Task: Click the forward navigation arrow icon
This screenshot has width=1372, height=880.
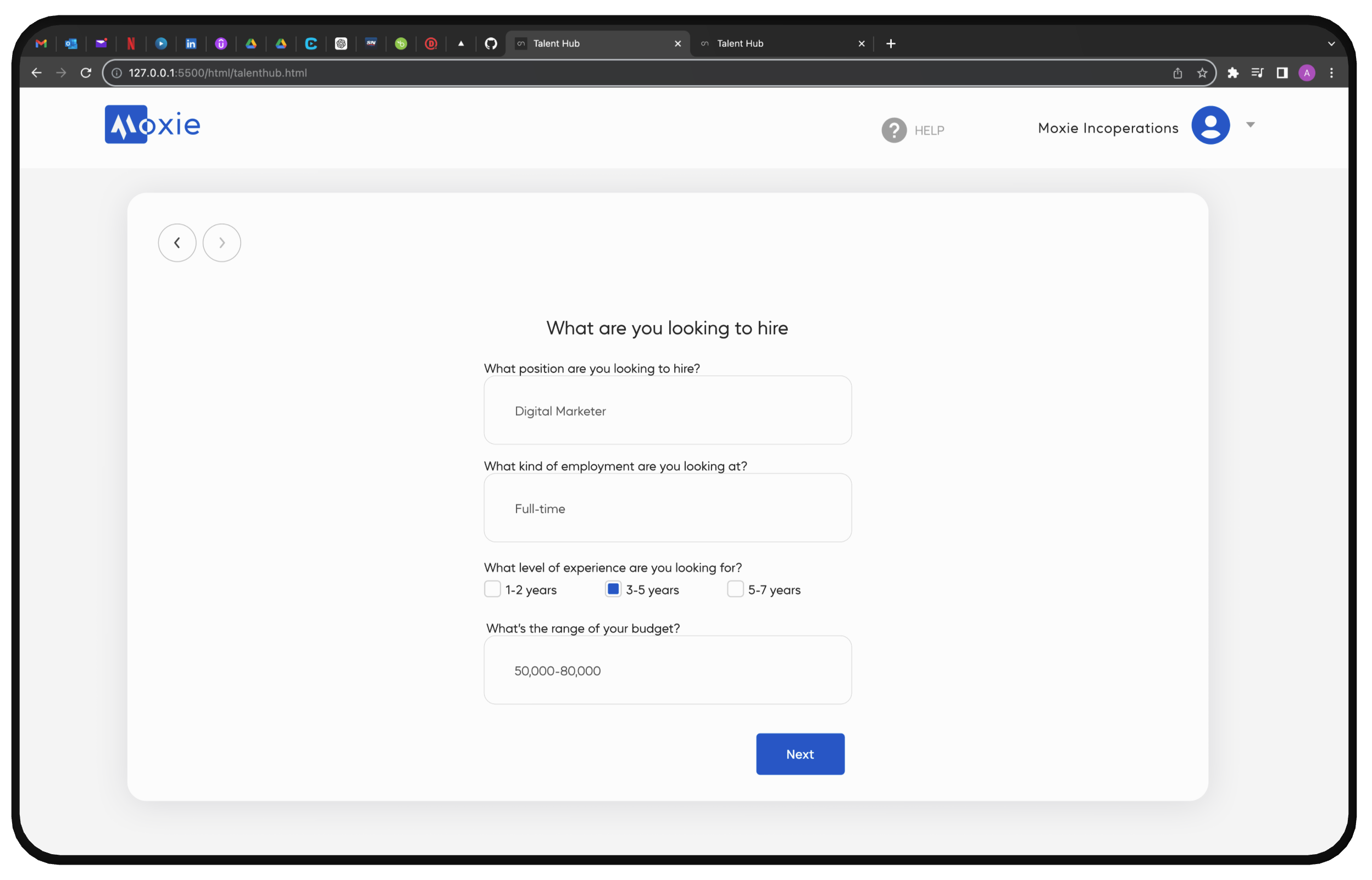Action: click(221, 242)
